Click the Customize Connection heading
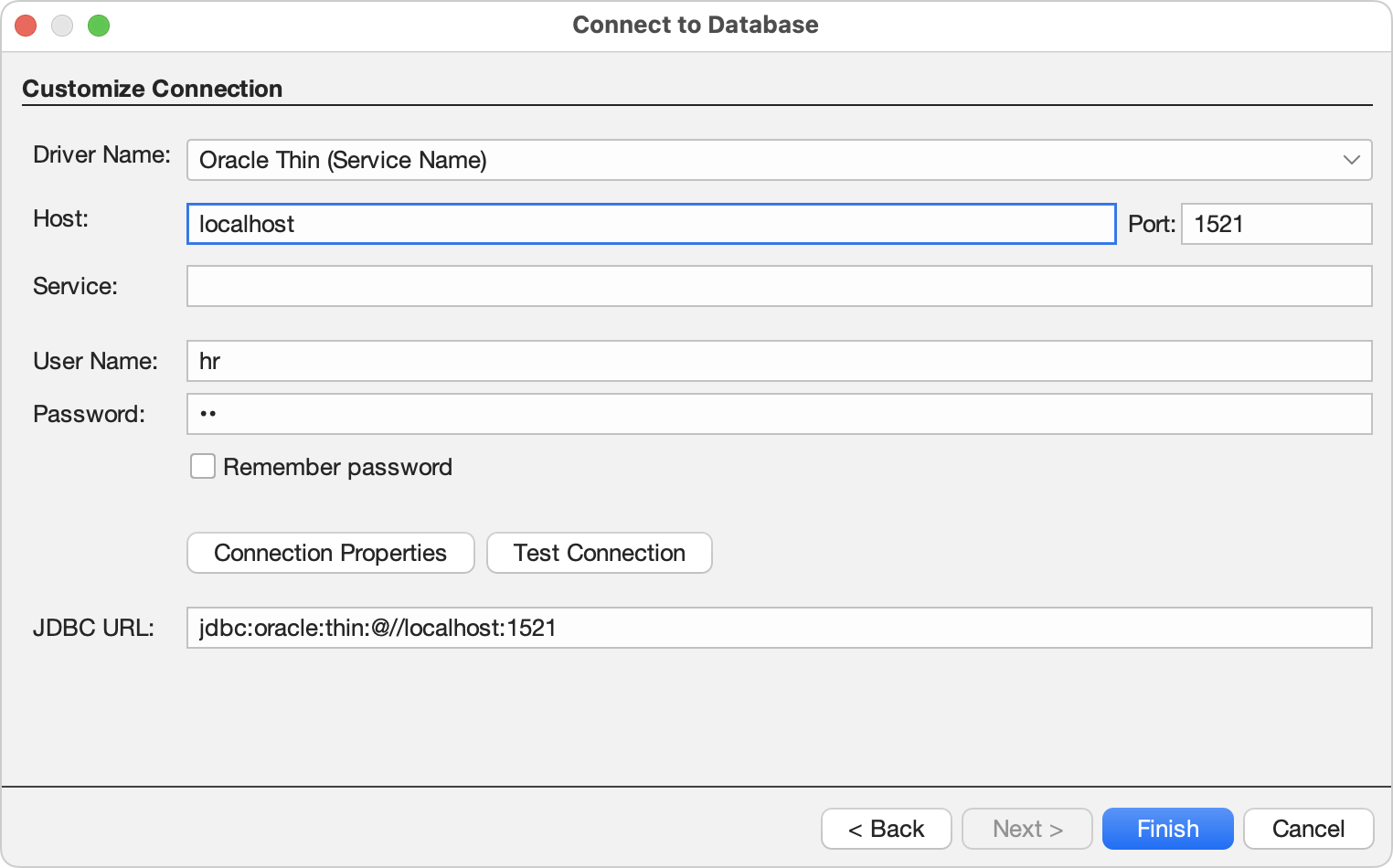 (x=154, y=89)
